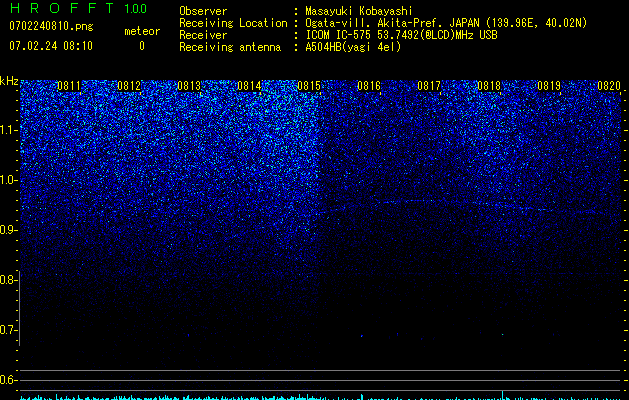
Task: Click the Receiving Location label
Action: pyautogui.click(x=233, y=23)
